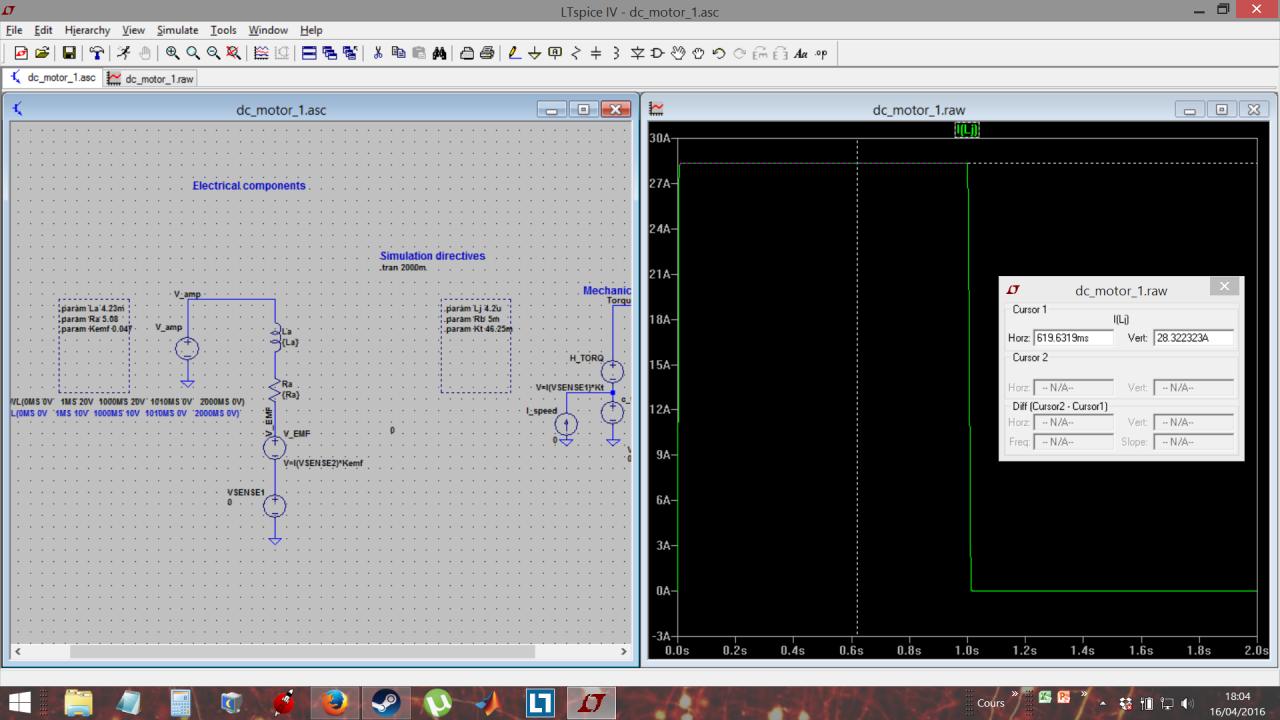Click the Cursor 1 Horz value field
This screenshot has width=1280, height=720.
(x=1073, y=338)
